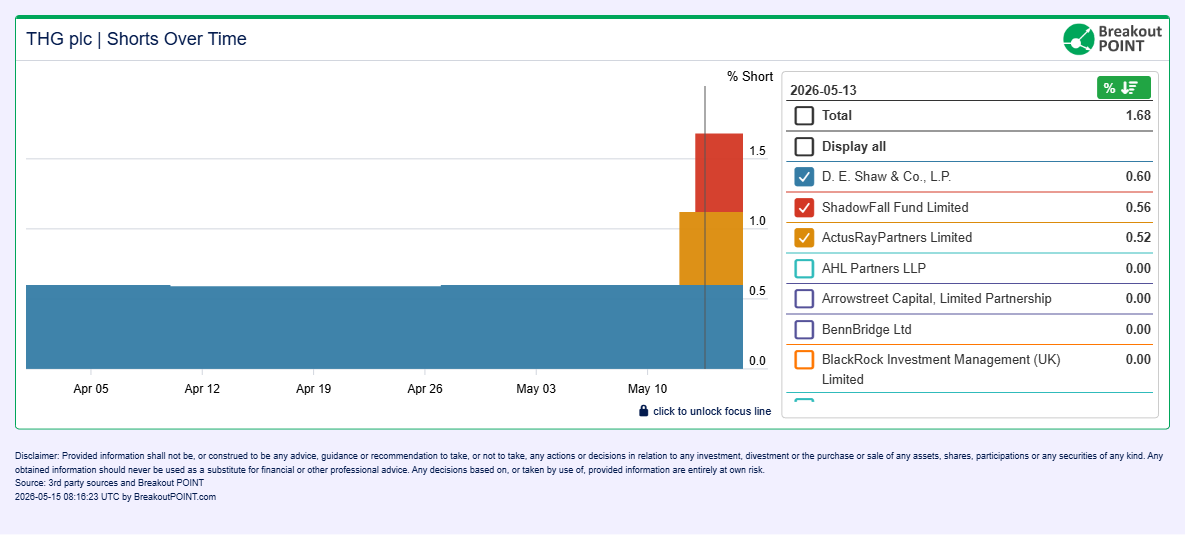Click the 0.52 value for ActusRayPartners

1138,237
